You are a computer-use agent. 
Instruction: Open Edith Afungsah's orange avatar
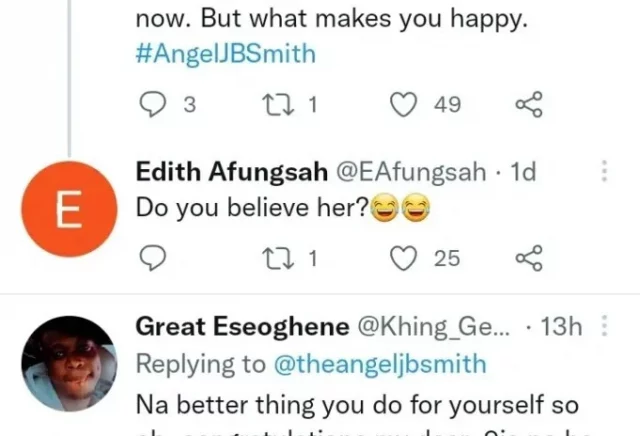tap(68, 212)
